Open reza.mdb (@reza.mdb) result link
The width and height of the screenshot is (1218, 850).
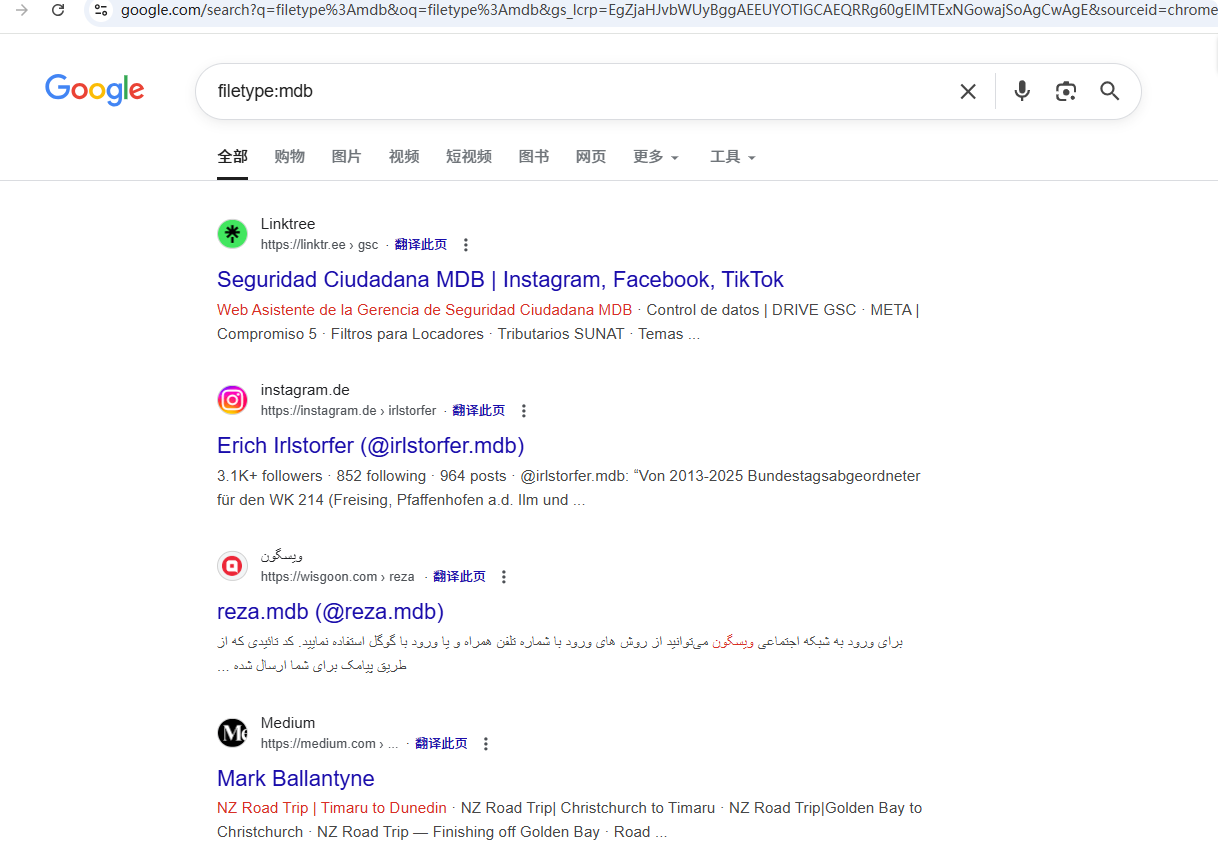tap(330, 612)
